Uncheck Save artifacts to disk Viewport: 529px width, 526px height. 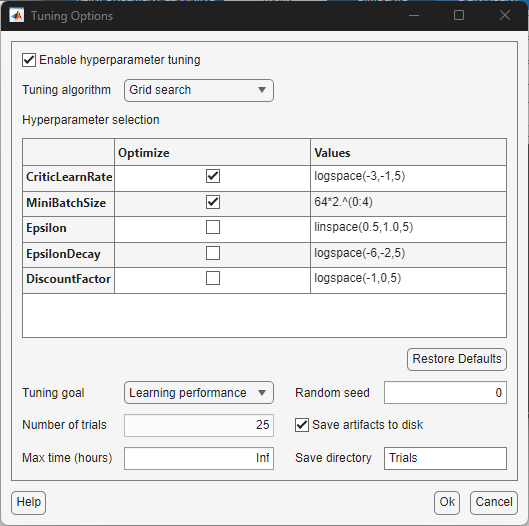(x=302, y=425)
